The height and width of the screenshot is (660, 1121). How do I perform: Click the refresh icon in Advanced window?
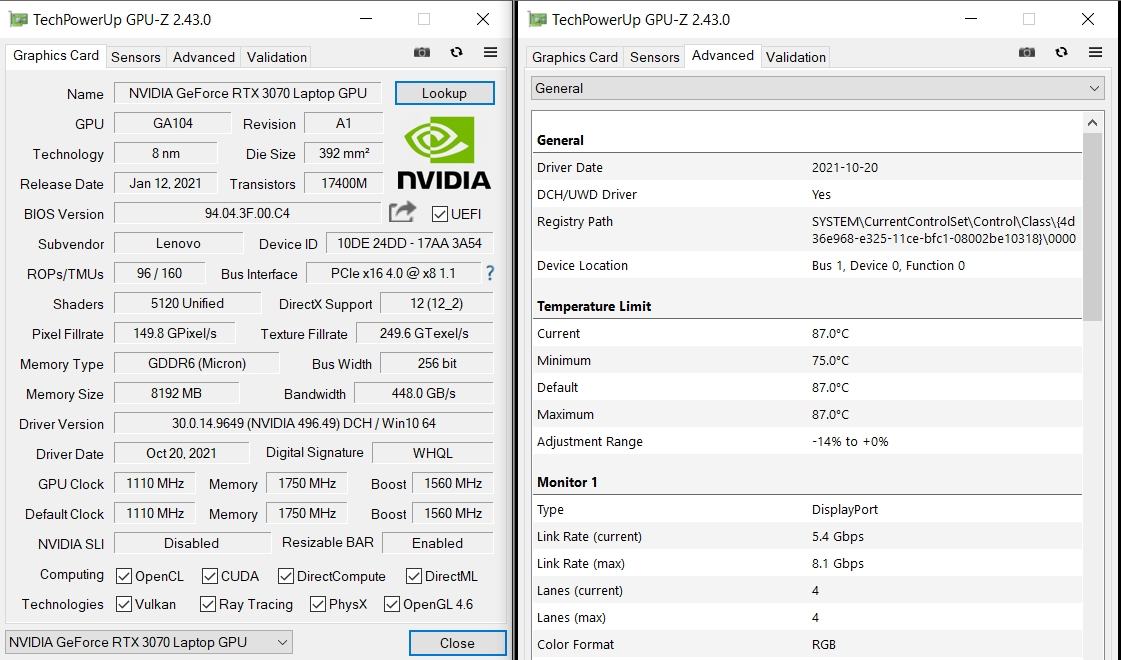click(1061, 52)
